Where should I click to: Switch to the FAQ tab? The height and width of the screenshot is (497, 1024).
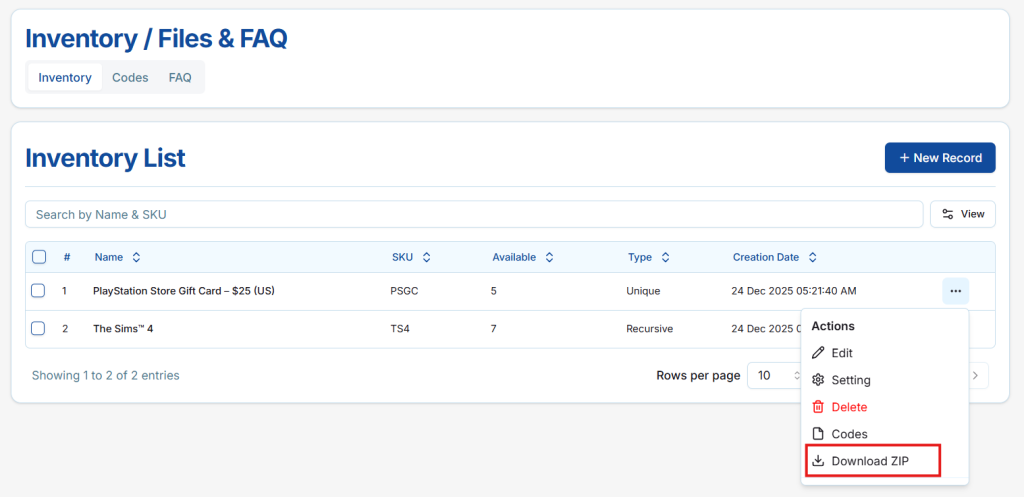coord(180,78)
